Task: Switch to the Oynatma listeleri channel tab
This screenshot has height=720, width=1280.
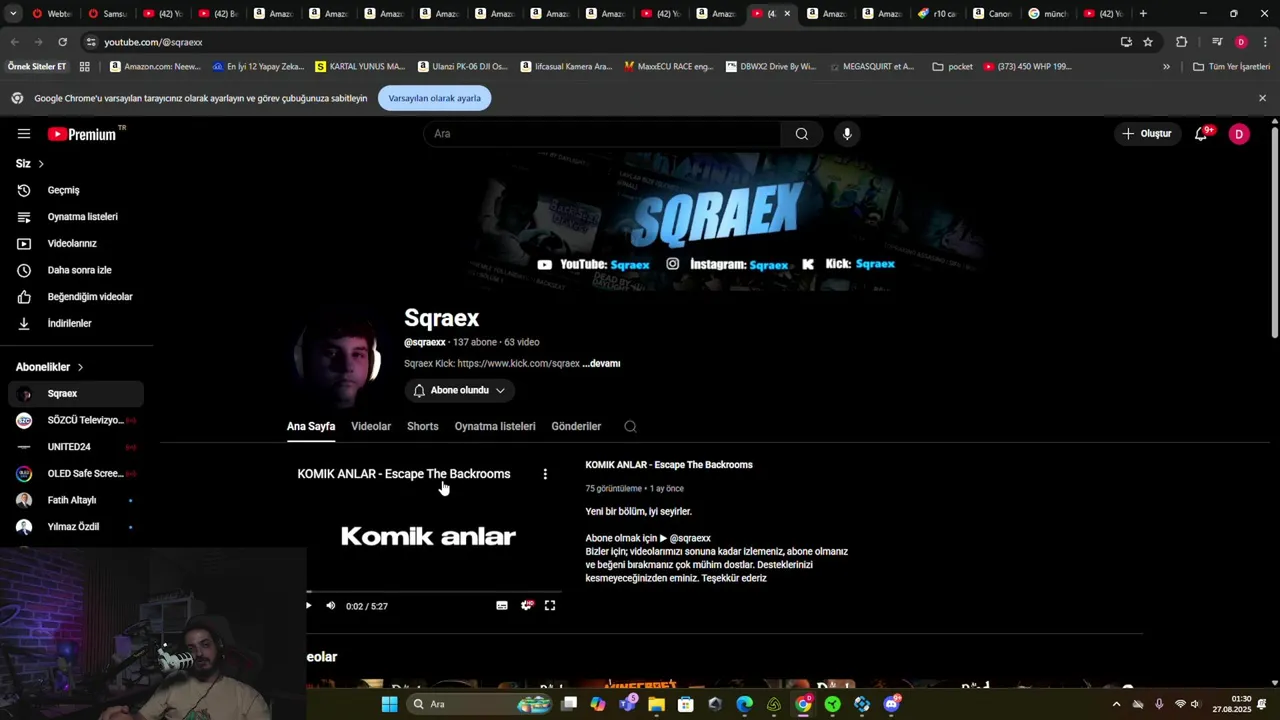Action: point(495,426)
